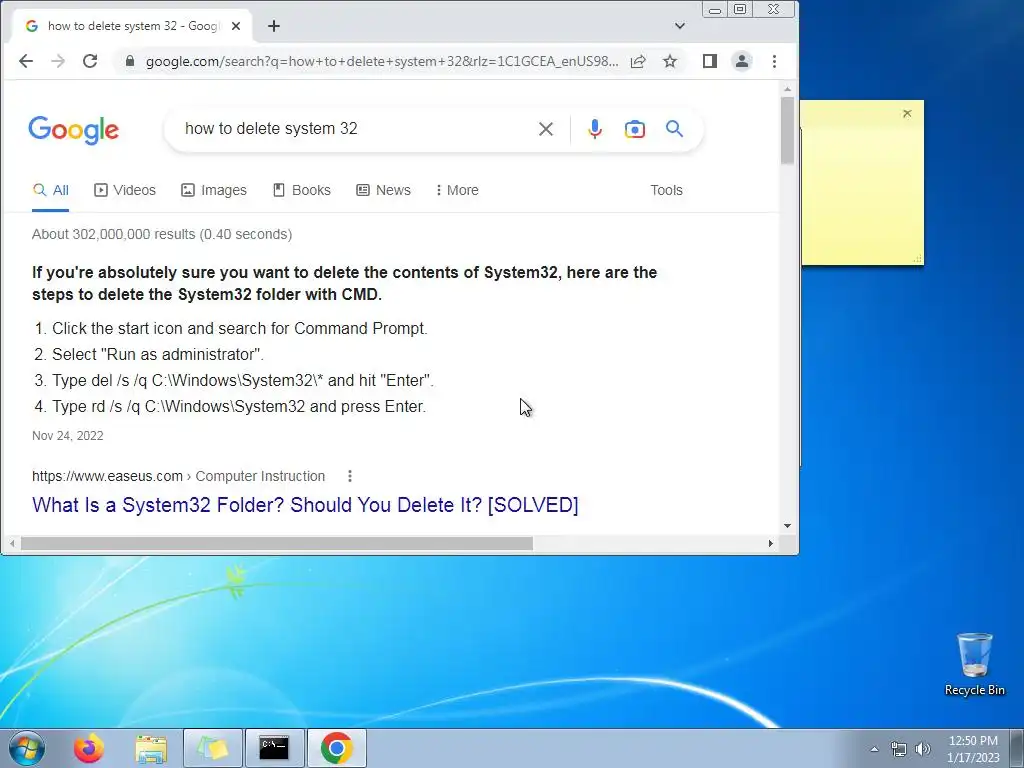Open a new tab
Image resolution: width=1024 pixels, height=768 pixels.
tap(274, 26)
